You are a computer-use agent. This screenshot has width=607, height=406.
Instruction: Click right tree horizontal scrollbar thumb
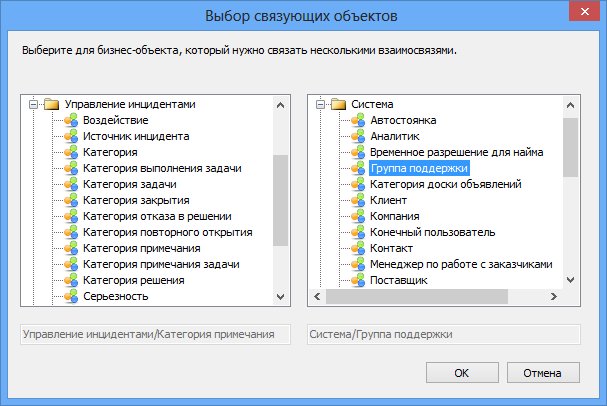click(x=417, y=296)
